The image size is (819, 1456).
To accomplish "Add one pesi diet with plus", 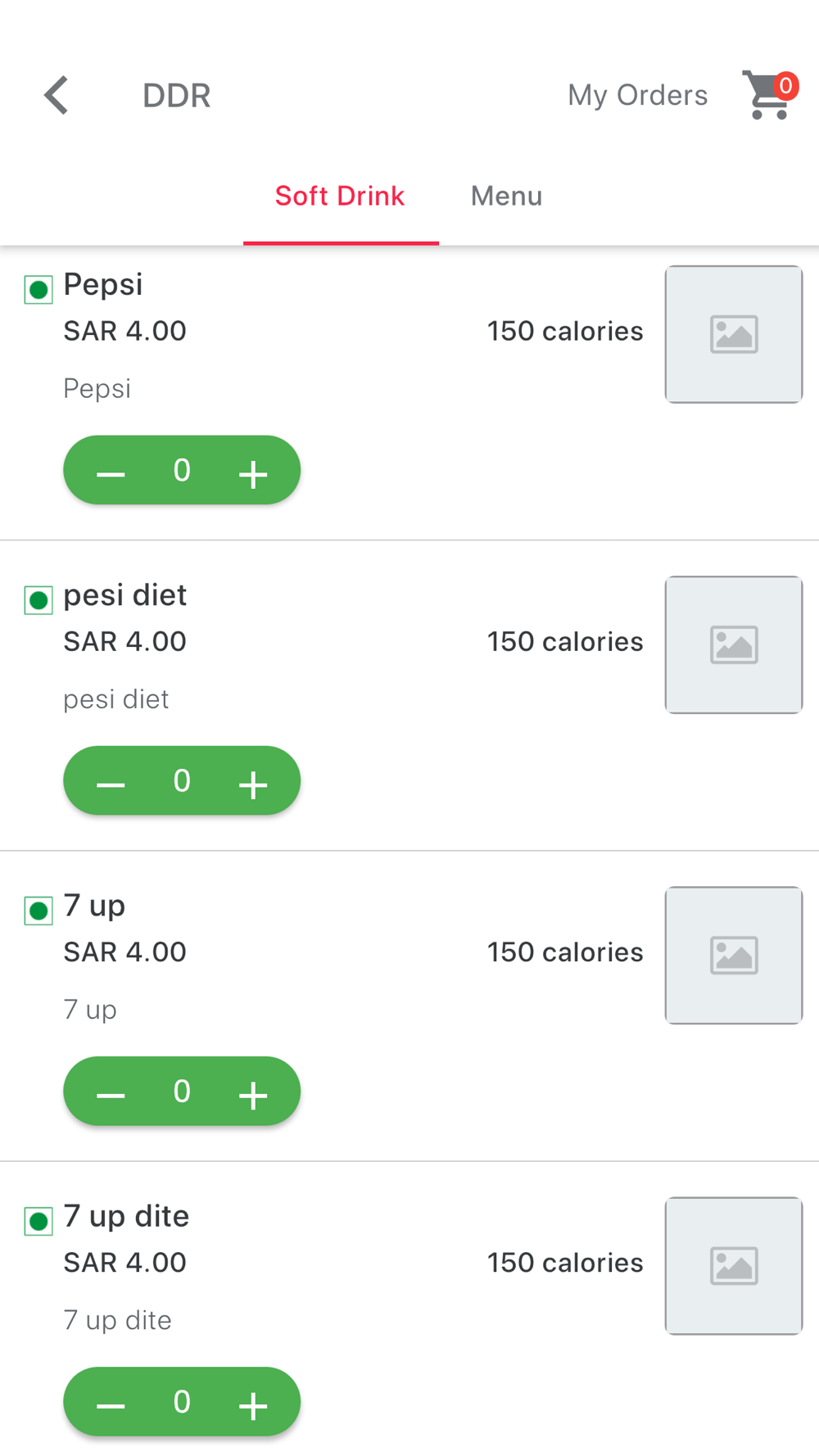I will (253, 784).
